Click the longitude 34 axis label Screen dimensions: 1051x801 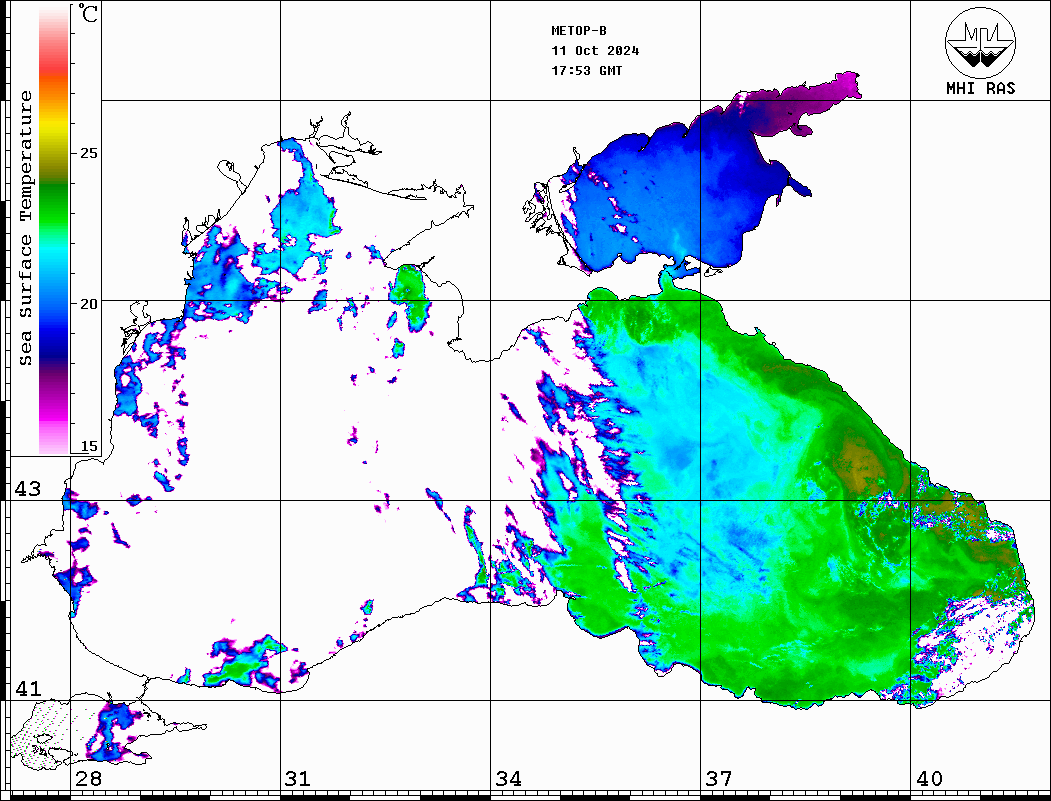pos(508,779)
